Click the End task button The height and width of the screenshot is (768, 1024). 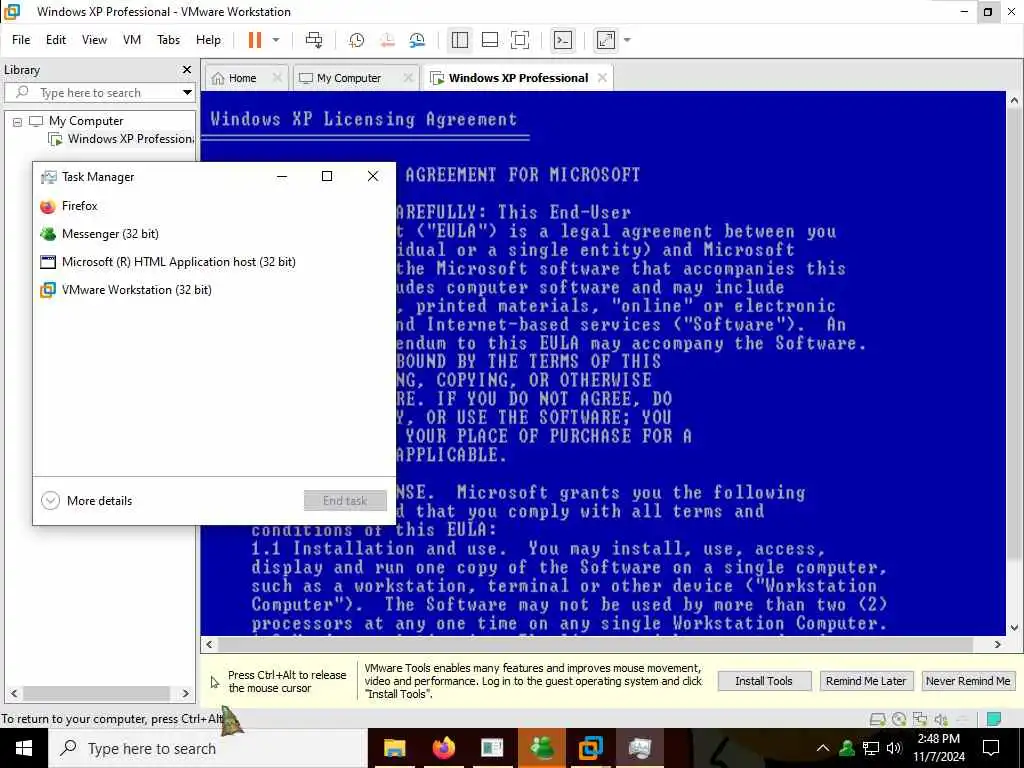(345, 501)
